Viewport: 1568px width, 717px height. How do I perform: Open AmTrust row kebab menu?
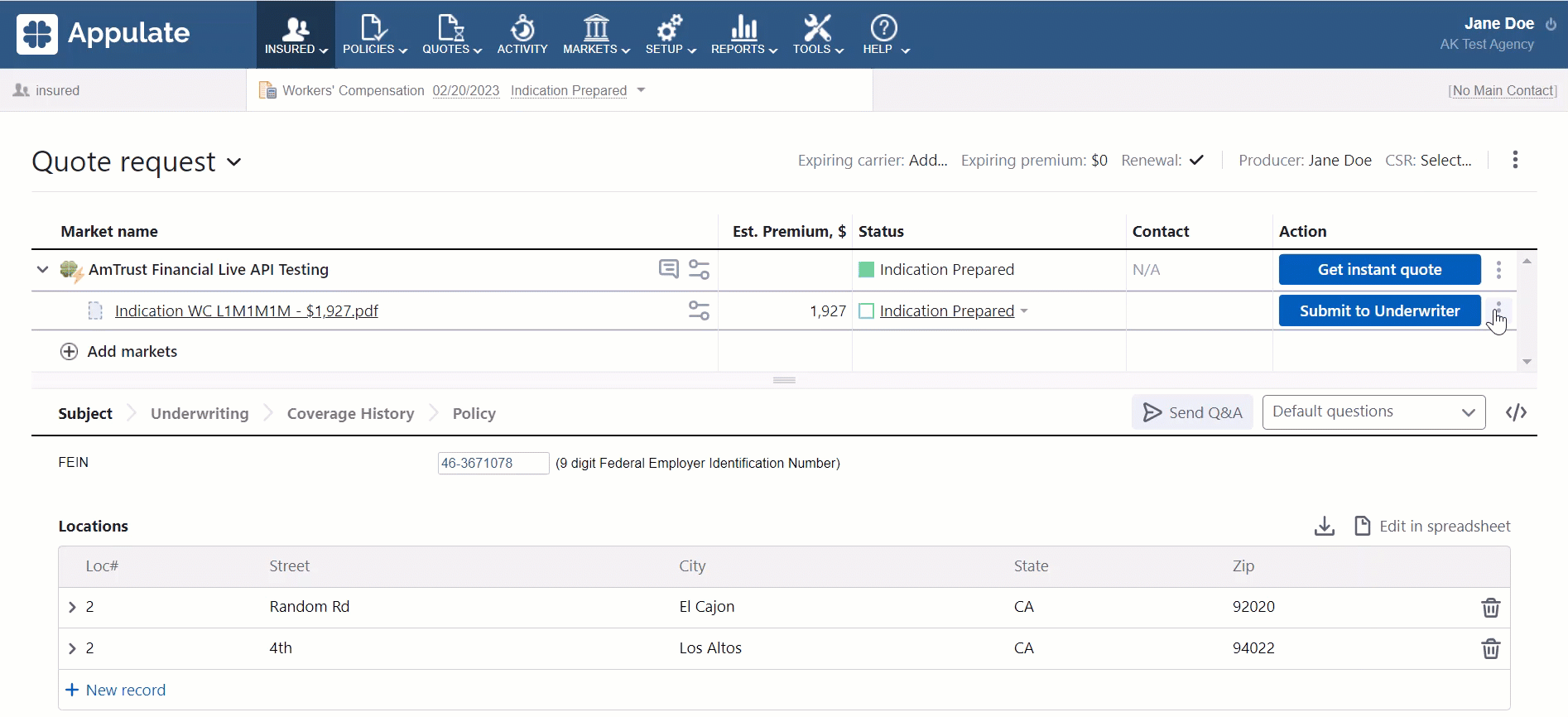(1498, 270)
